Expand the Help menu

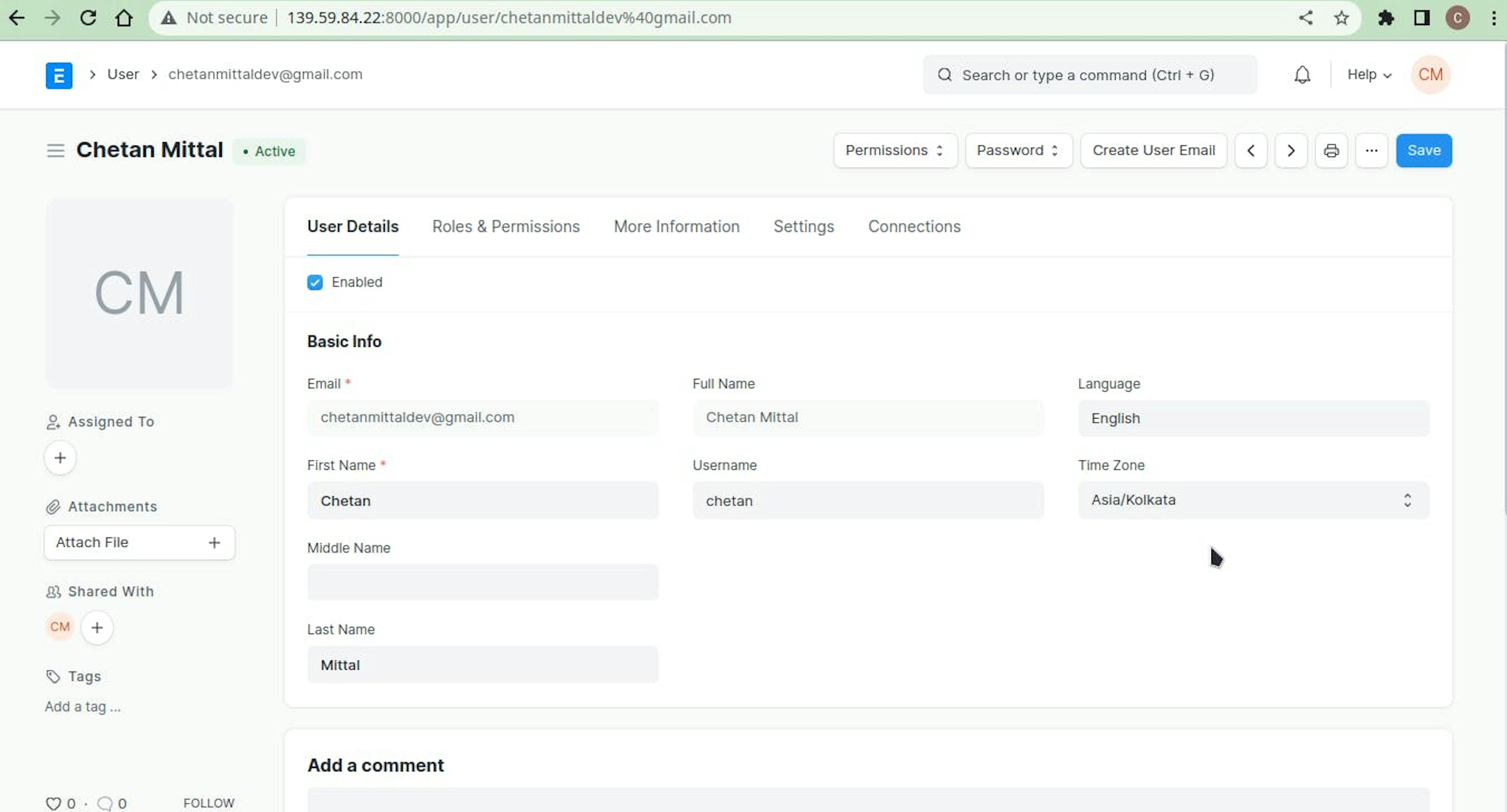coord(1368,75)
